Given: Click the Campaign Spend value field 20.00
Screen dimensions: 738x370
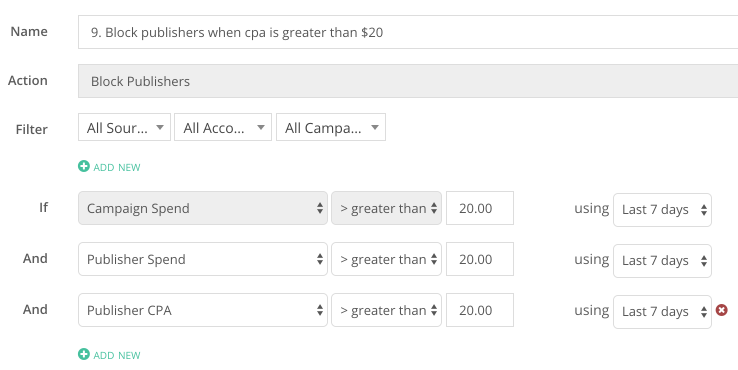Looking at the screenshot, I should coord(480,208).
